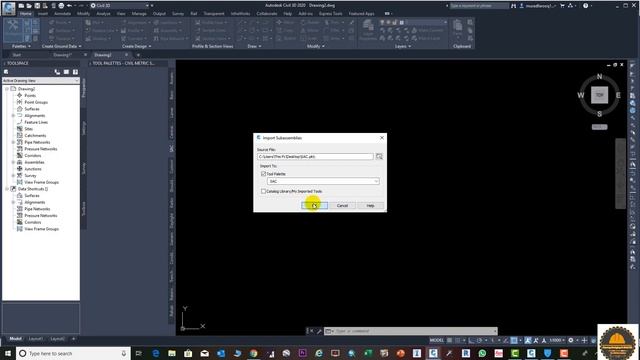Collapse the Drawing2 tree node
The image size is (640, 360).
[7, 89]
